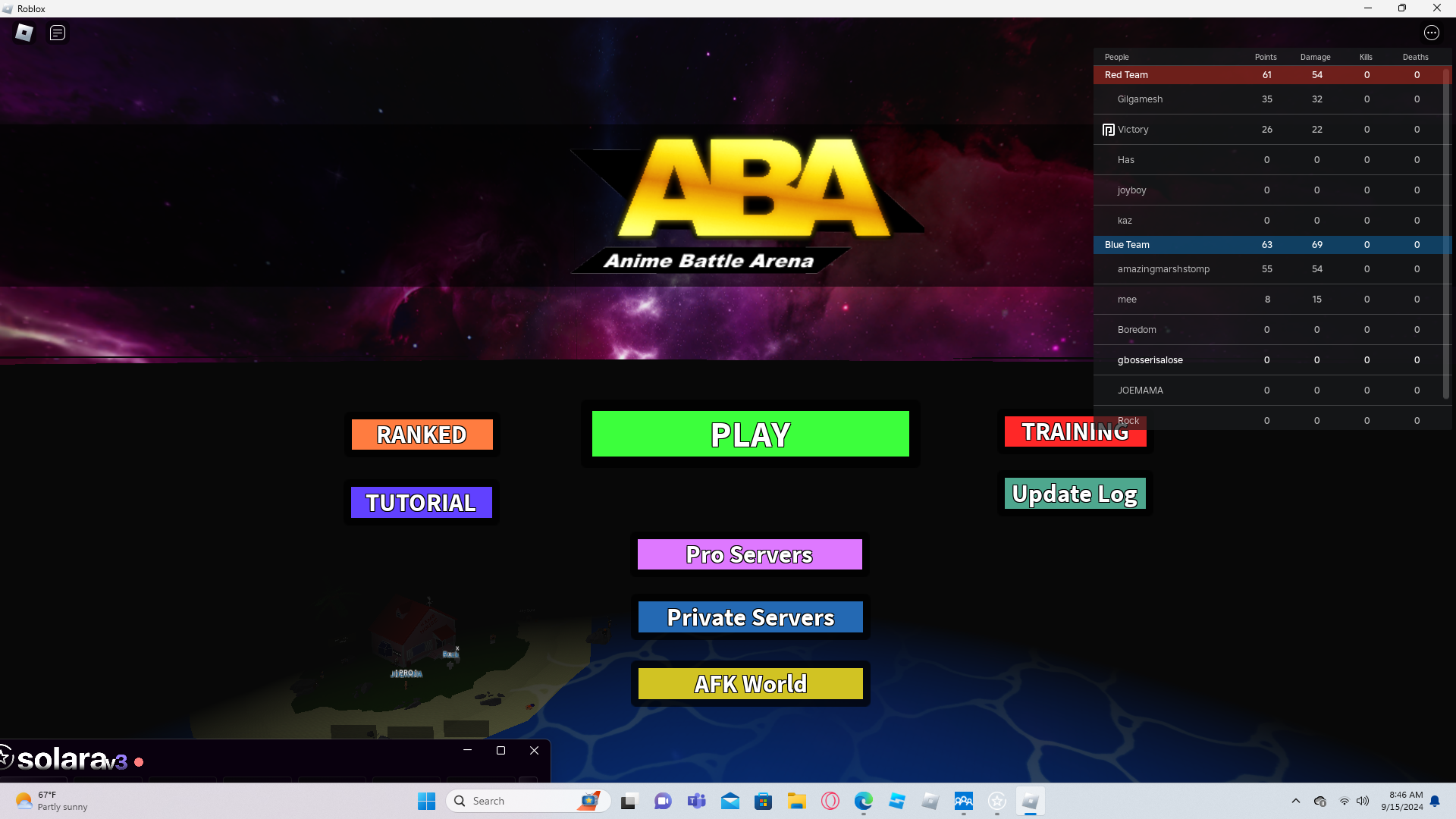1456x819 pixels.
Task: Open the Roblox chat icon
Action: coord(58,33)
